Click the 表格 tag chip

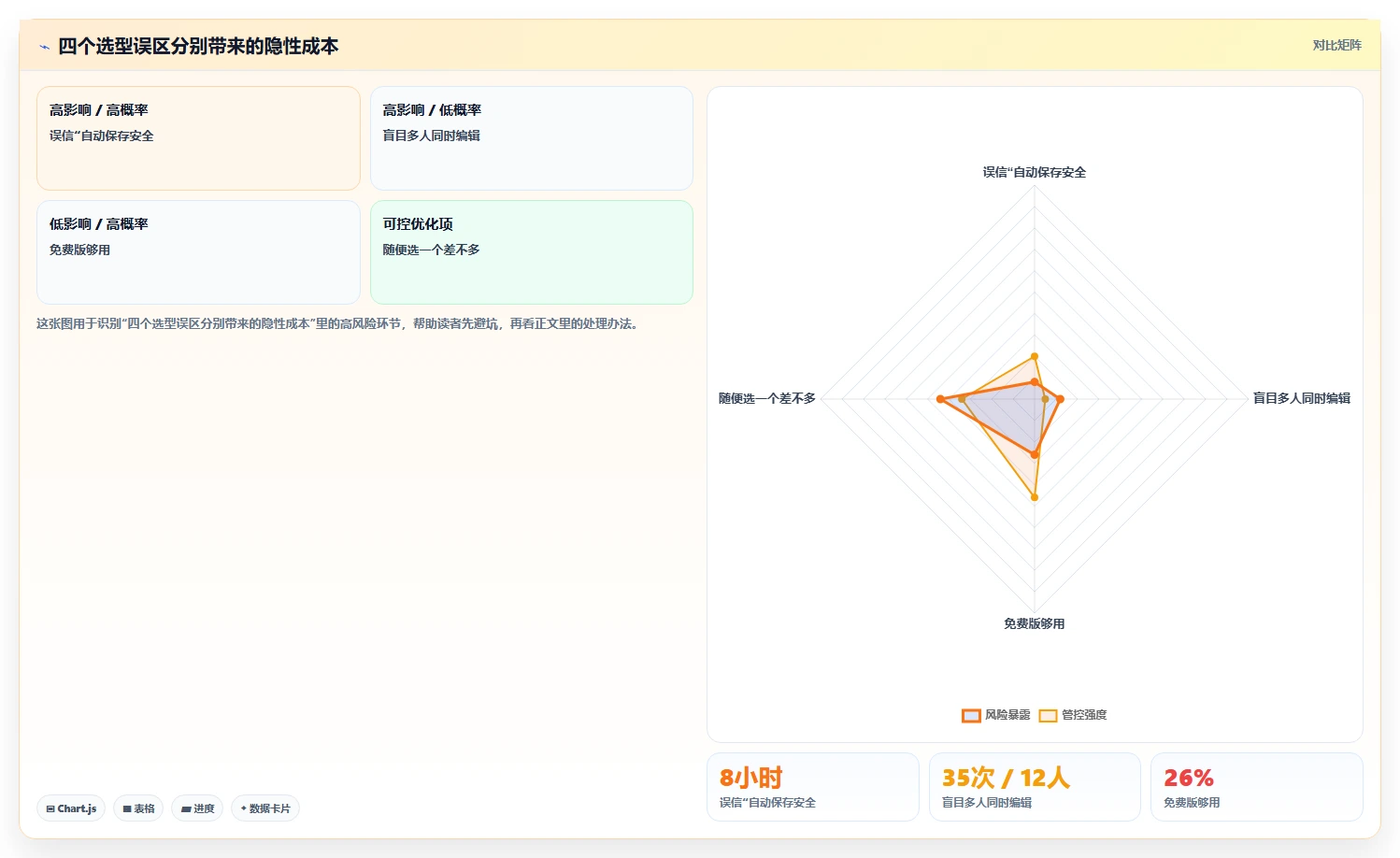(138, 808)
